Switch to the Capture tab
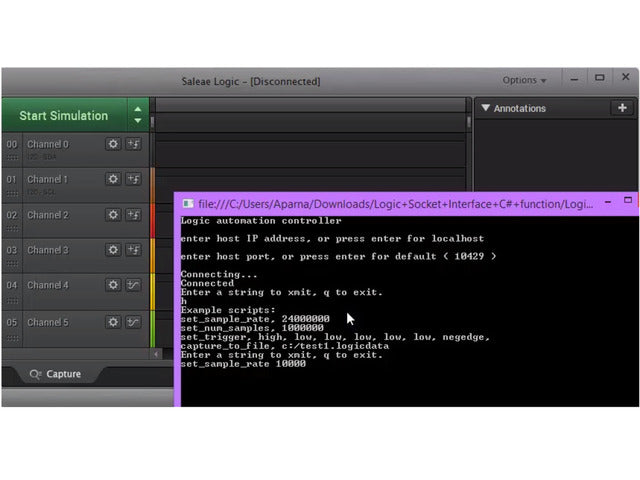The image size is (640, 480). point(56,374)
